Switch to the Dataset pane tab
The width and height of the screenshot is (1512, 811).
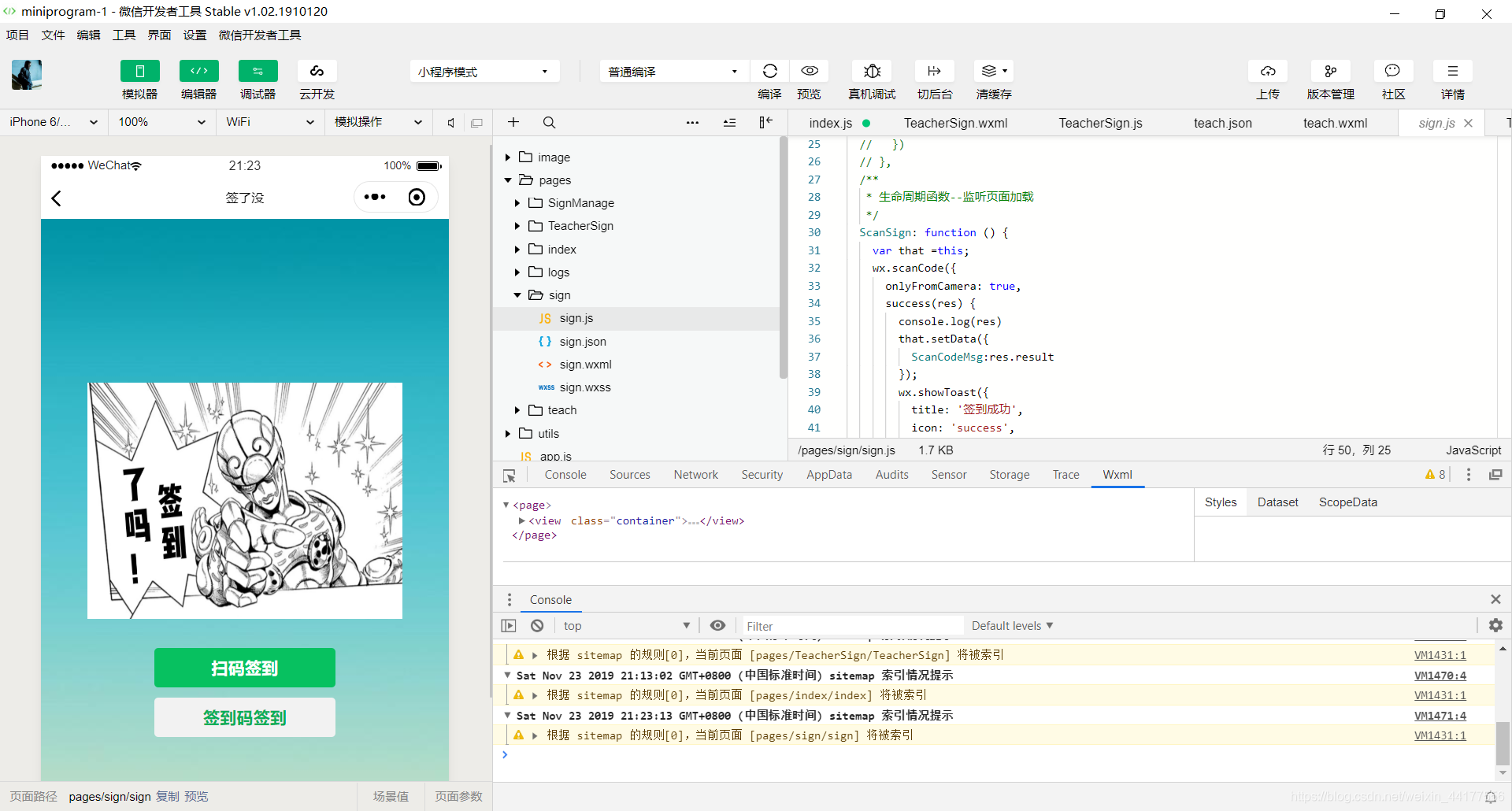click(1277, 502)
